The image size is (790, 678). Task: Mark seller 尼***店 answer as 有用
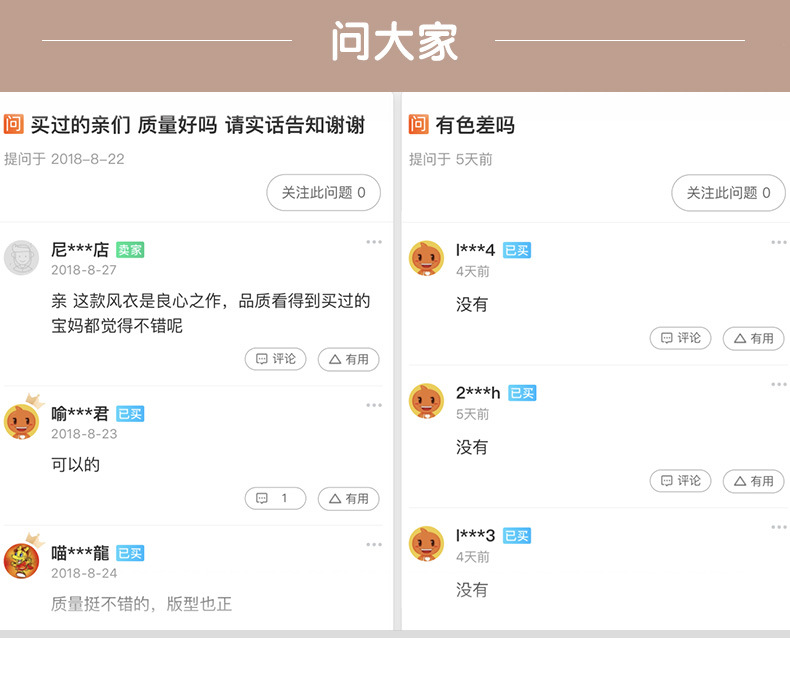tap(349, 359)
